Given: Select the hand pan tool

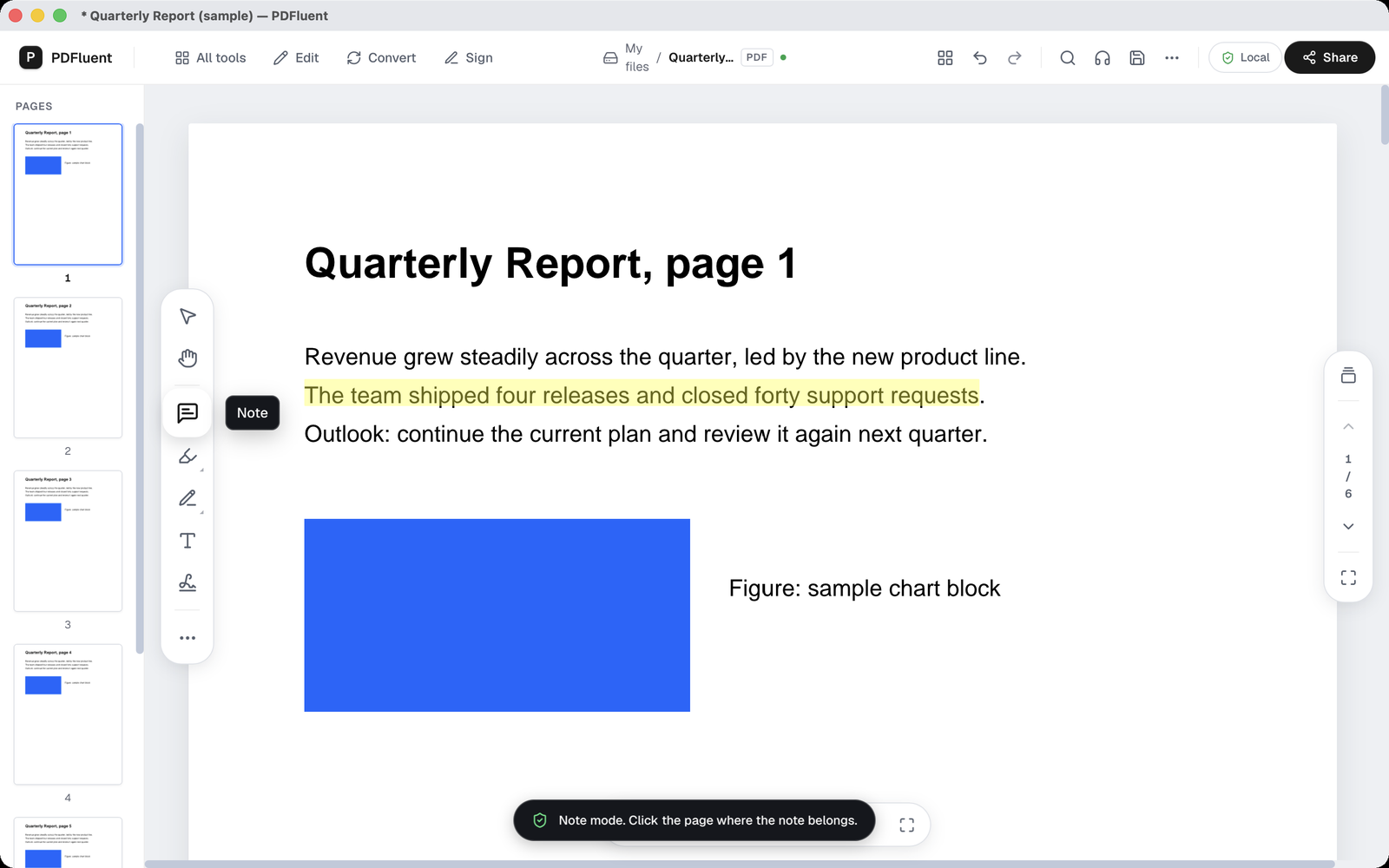Looking at the screenshot, I should (x=188, y=358).
